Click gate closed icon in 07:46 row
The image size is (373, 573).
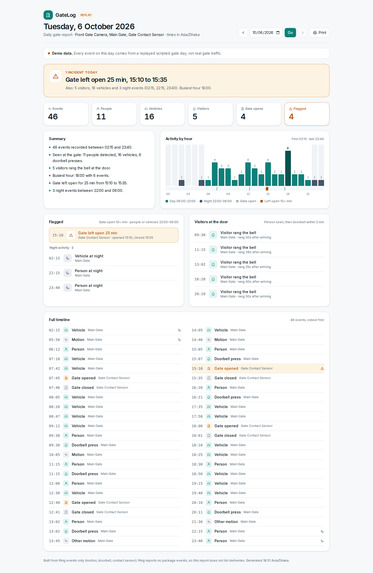pos(66,387)
